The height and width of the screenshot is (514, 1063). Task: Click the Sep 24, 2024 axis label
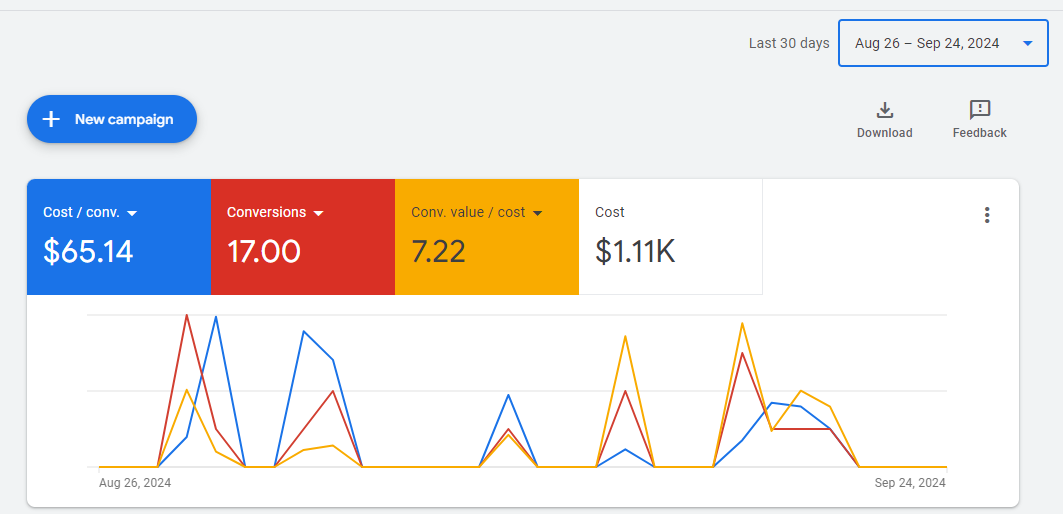coord(910,483)
